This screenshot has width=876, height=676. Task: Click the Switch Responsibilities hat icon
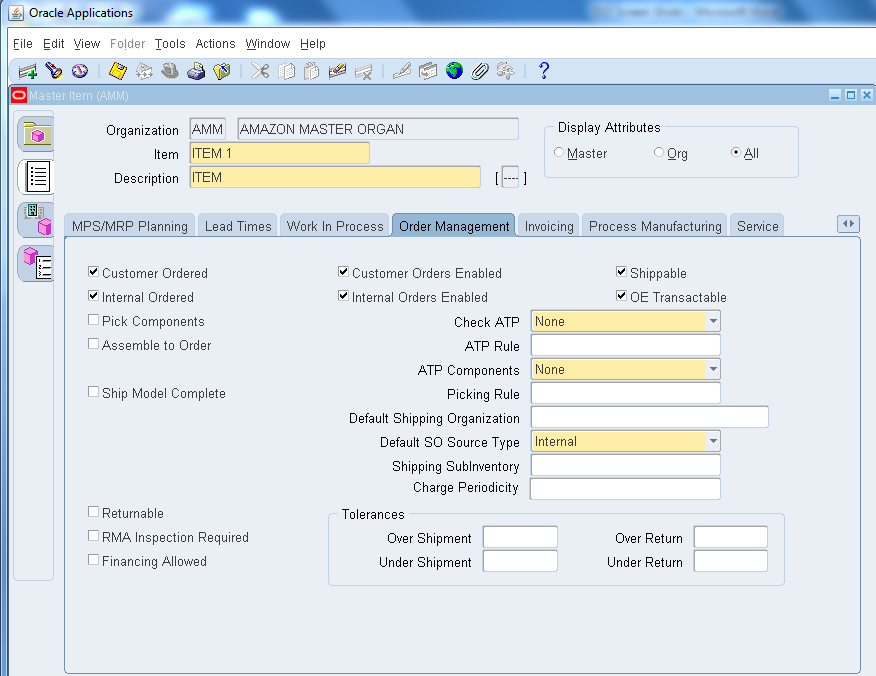click(x=170, y=71)
